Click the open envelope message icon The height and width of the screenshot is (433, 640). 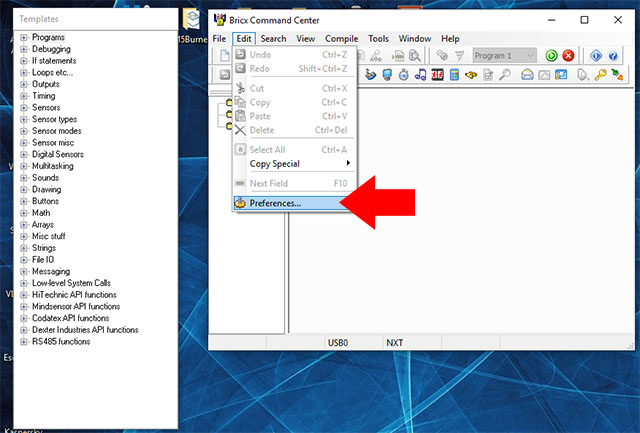point(527,75)
